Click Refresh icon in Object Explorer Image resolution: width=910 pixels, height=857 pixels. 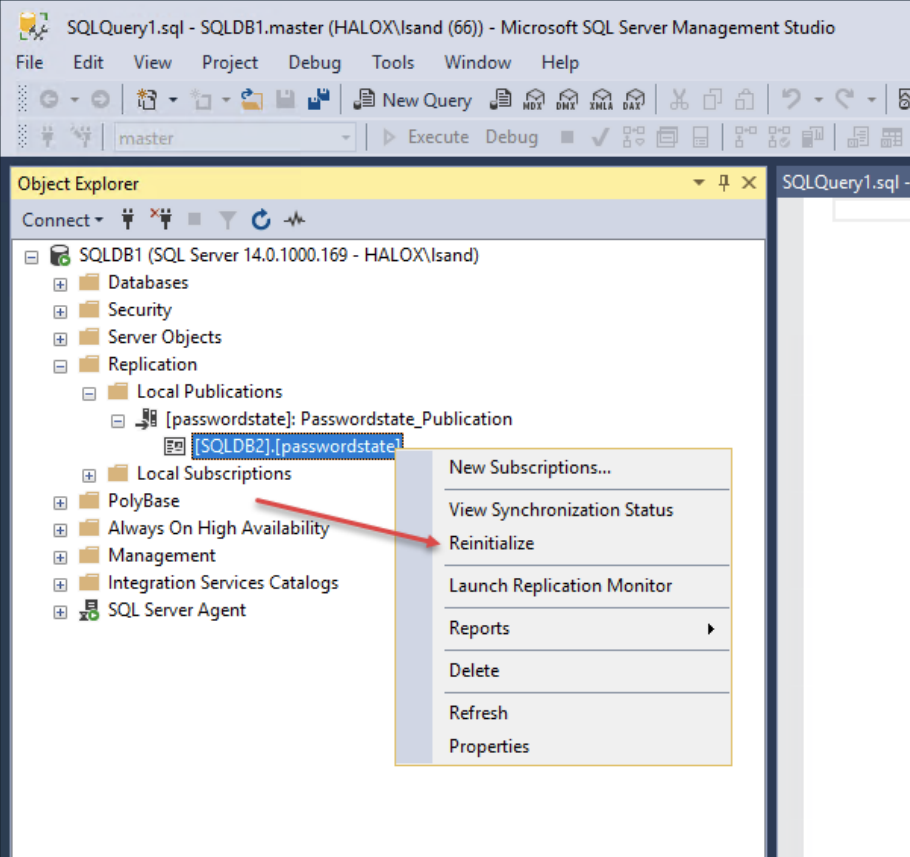(261, 220)
